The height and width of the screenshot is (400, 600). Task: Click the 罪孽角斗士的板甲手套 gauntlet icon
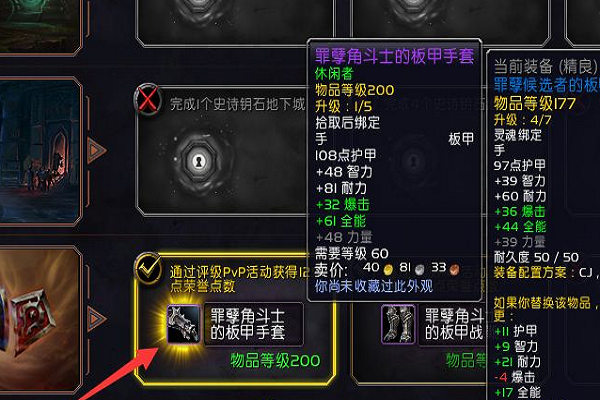[183, 324]
